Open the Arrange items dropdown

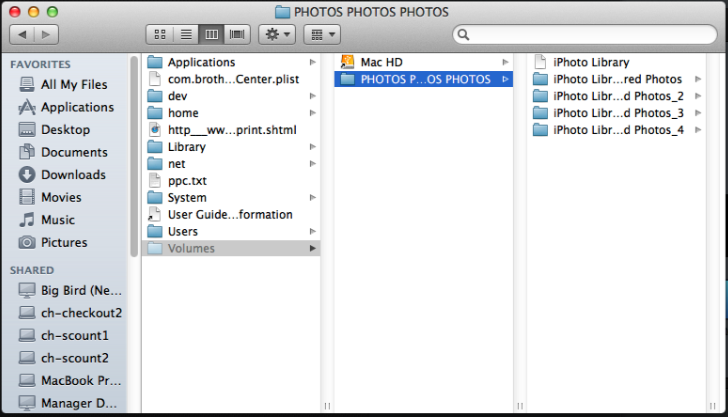(x=322, y=34)
